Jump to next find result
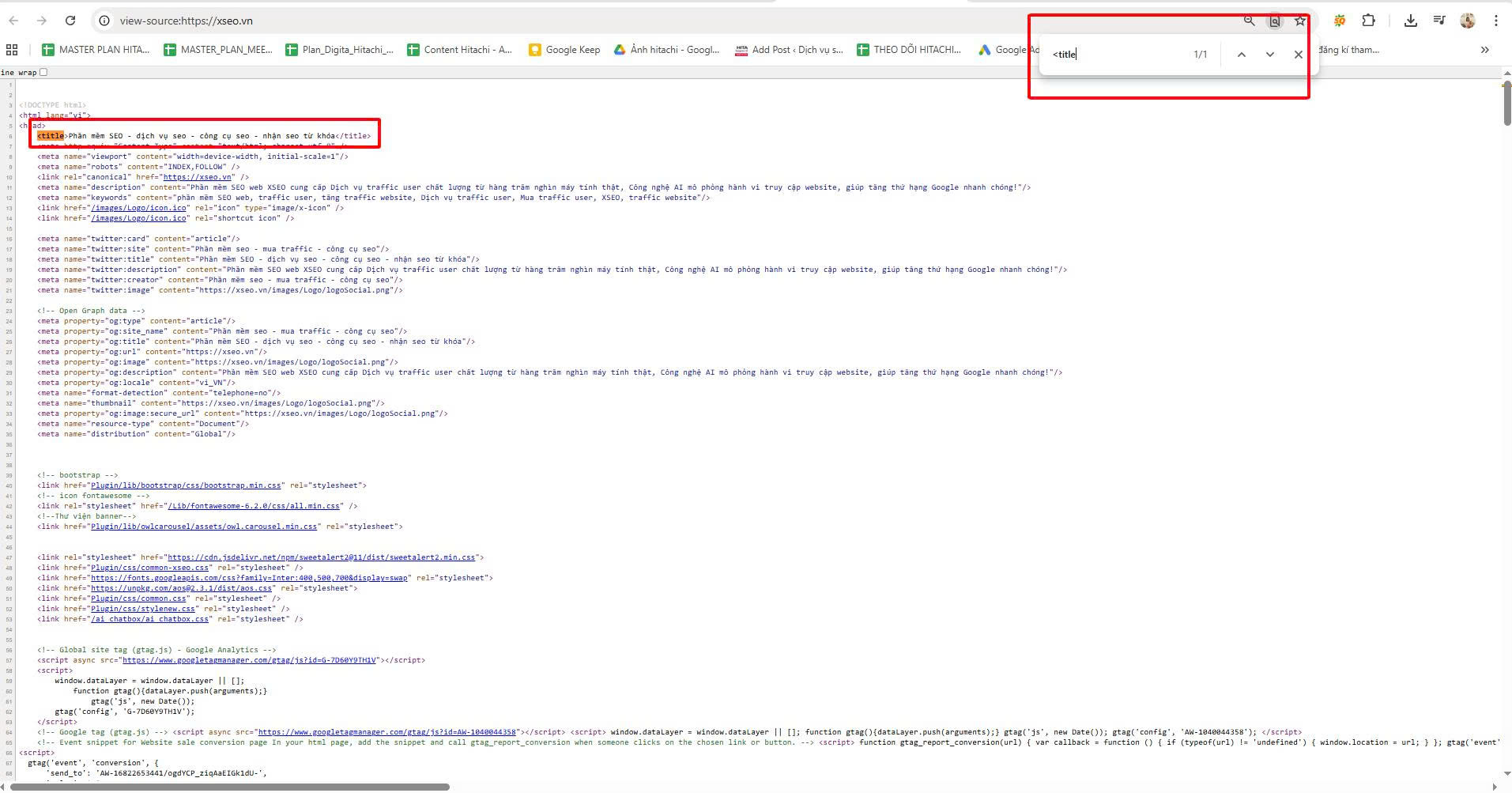Image resolution: width=1512 pixels, height=793 pixels. pos(1269,55)
